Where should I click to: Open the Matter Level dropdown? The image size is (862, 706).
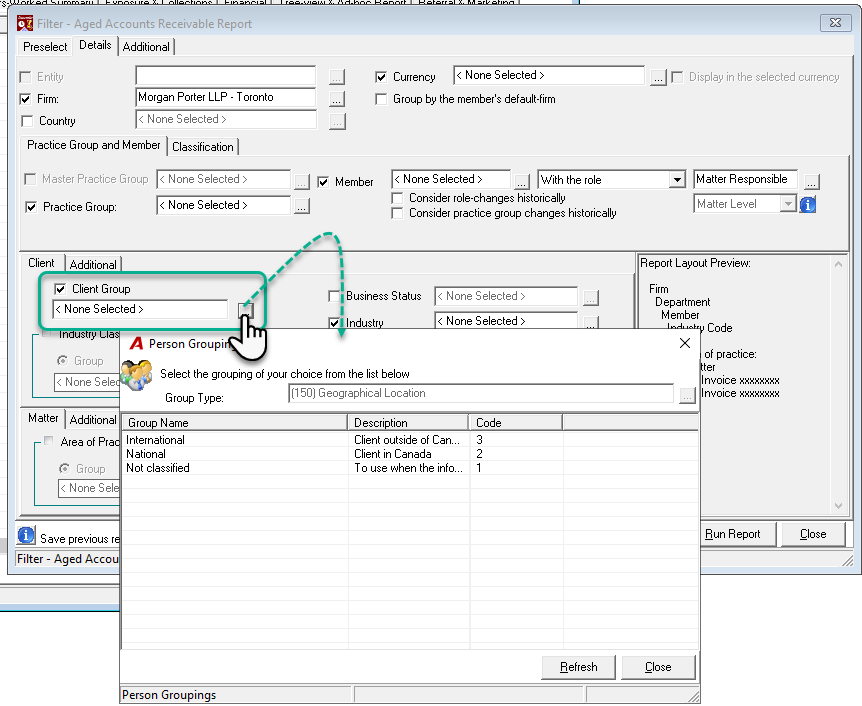pos(788,204)
